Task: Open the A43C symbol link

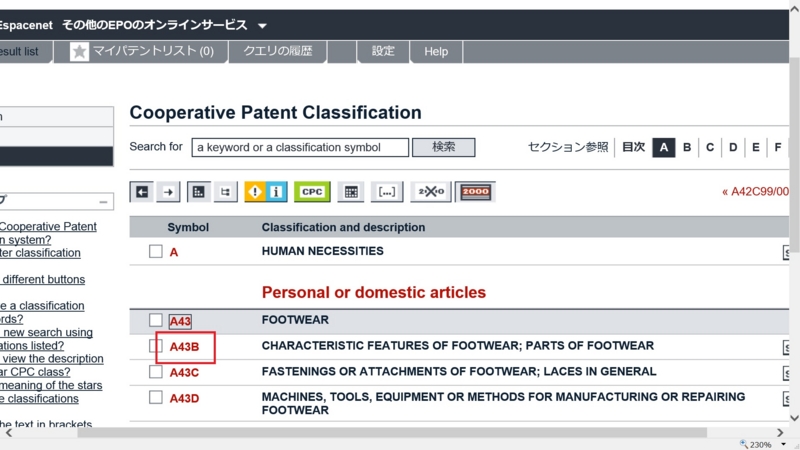Action: pyautogui.click(x=184, y=373)
